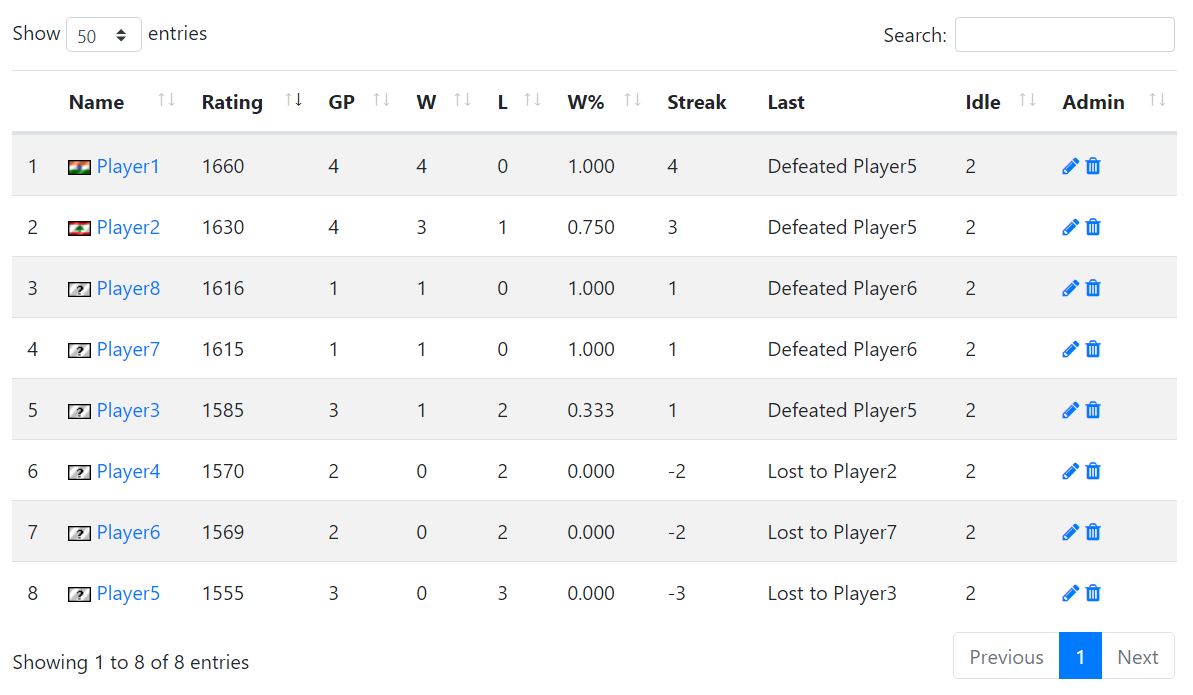
Task: Delete Player6 using the trash icon
Action: (1092, 532)
